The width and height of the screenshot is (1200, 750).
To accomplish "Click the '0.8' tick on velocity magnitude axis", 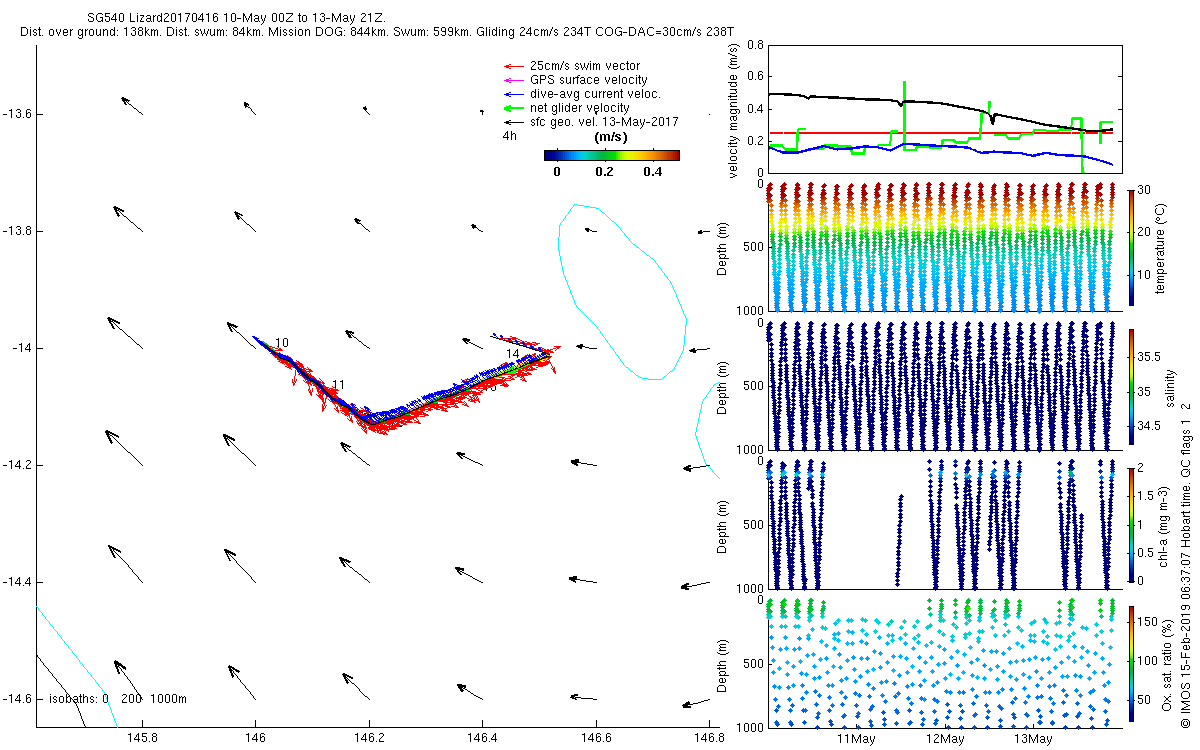I will (x=755, y=46).
